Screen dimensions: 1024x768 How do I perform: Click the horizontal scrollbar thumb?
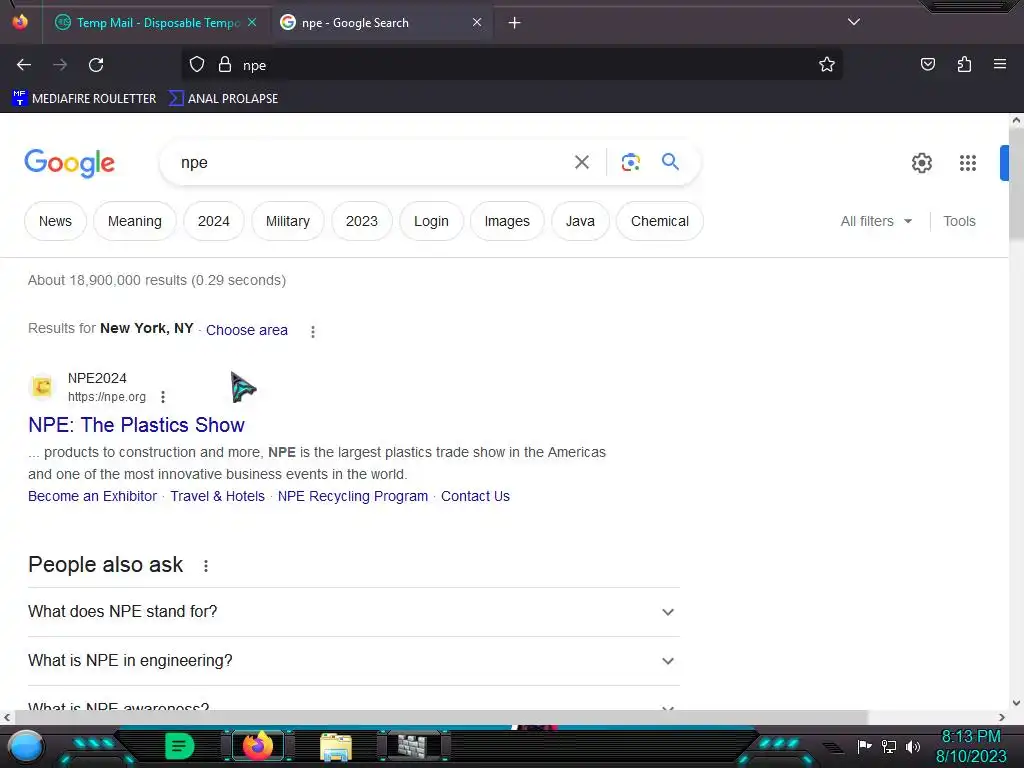441,717
